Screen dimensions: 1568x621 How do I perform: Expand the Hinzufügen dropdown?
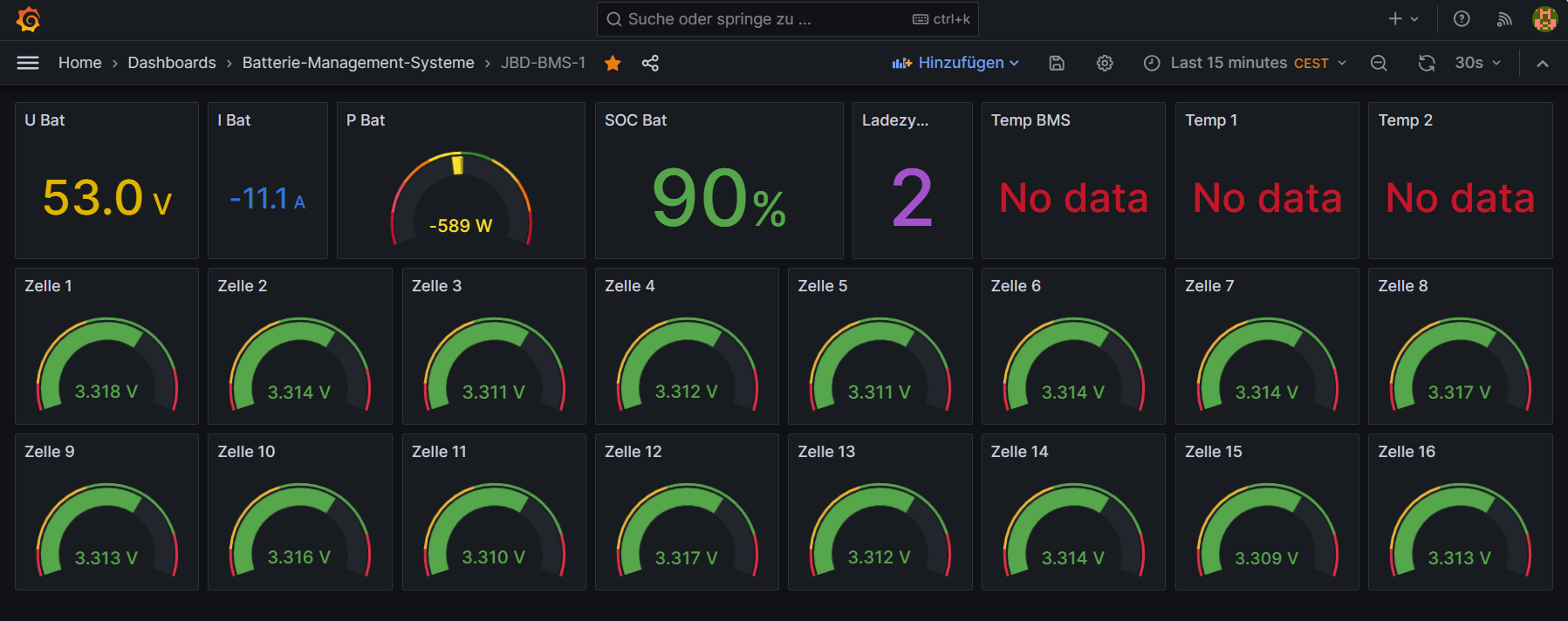955,63
